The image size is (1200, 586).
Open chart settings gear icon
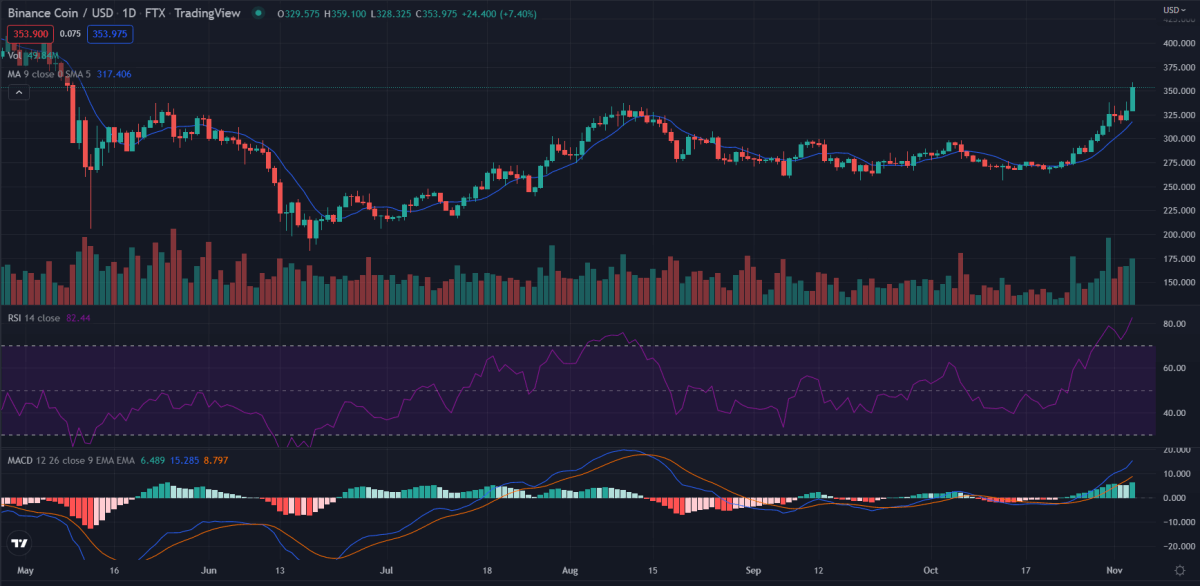1179,569
